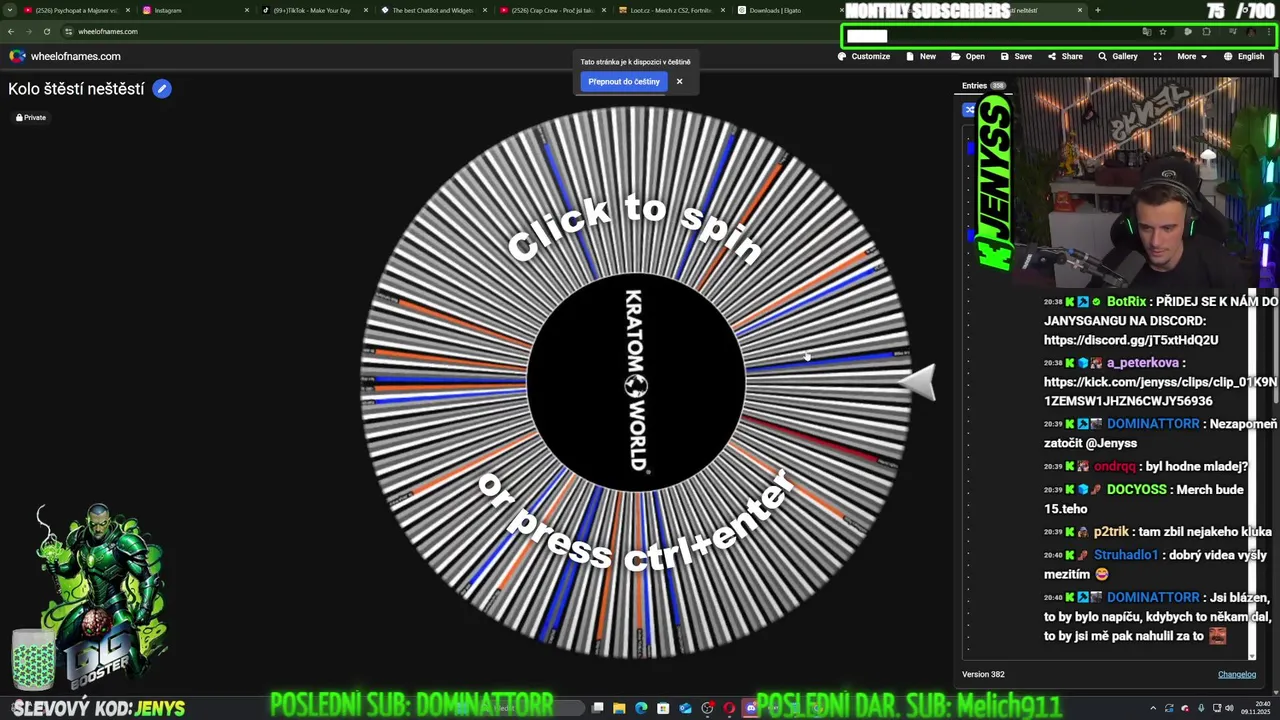Click the Private lock label
Image resolution: width=1280 pixels, height=720 pixels.
tap(31, 117)
